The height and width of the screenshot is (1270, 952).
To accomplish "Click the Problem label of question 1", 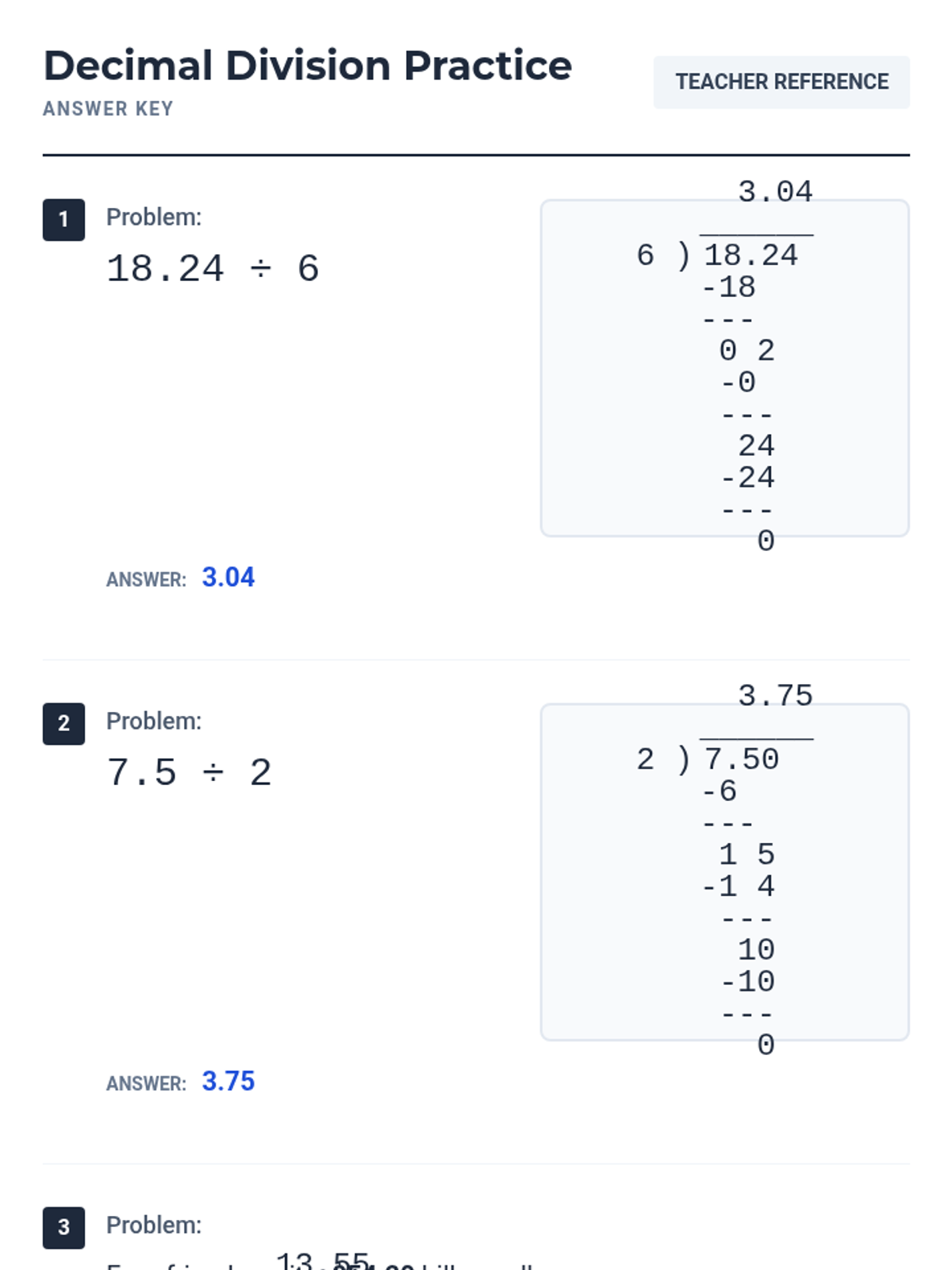I will point(154,217).
